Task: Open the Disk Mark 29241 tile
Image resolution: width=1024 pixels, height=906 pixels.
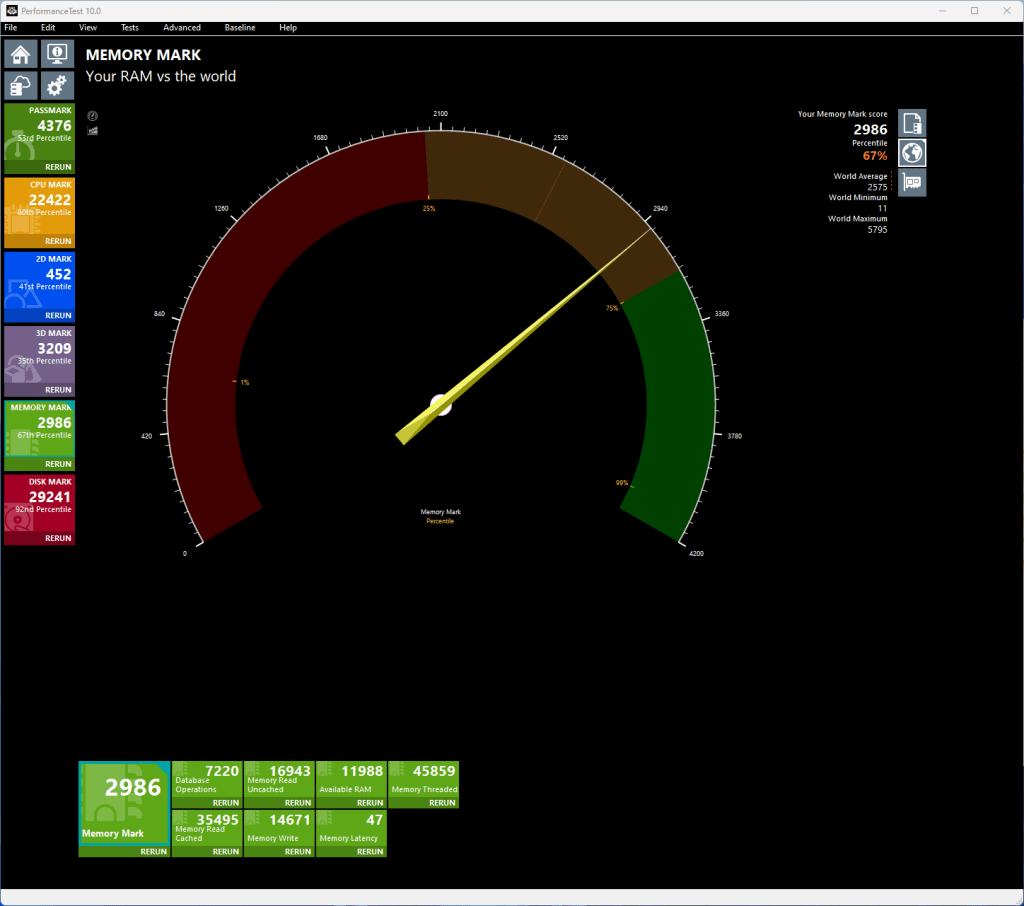Action: (39, 504)
